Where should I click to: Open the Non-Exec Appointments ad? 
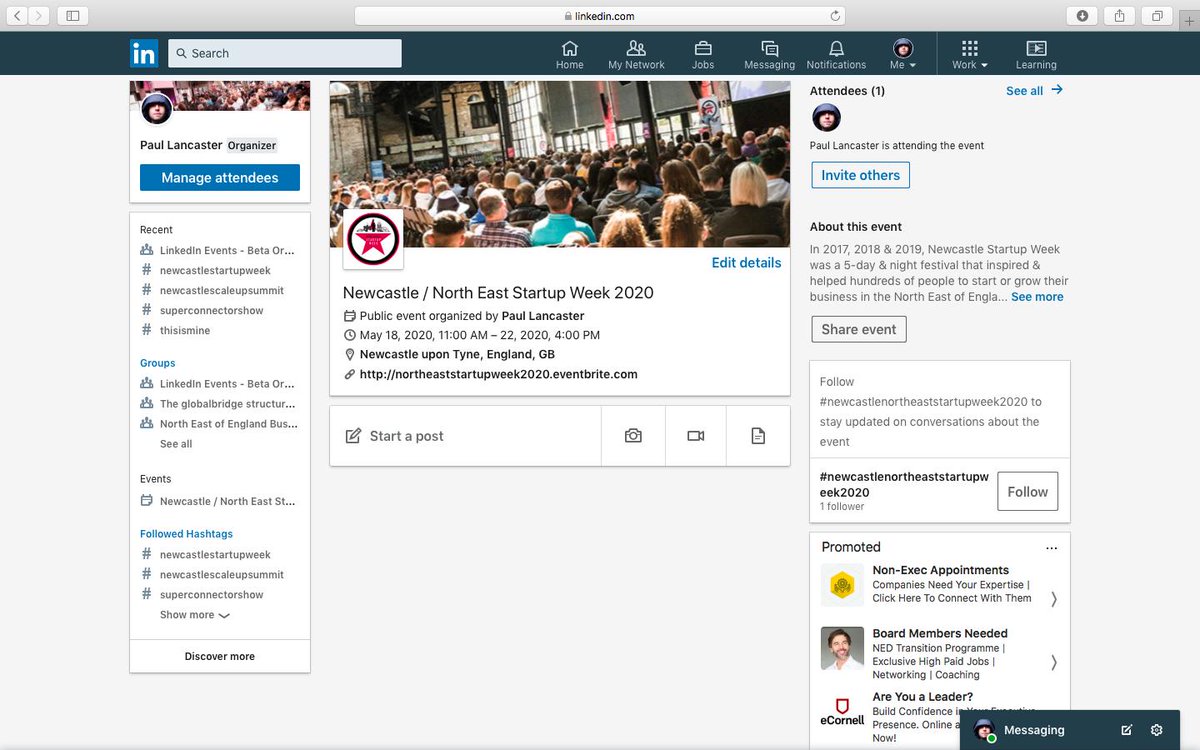click(x=940, y=570)
